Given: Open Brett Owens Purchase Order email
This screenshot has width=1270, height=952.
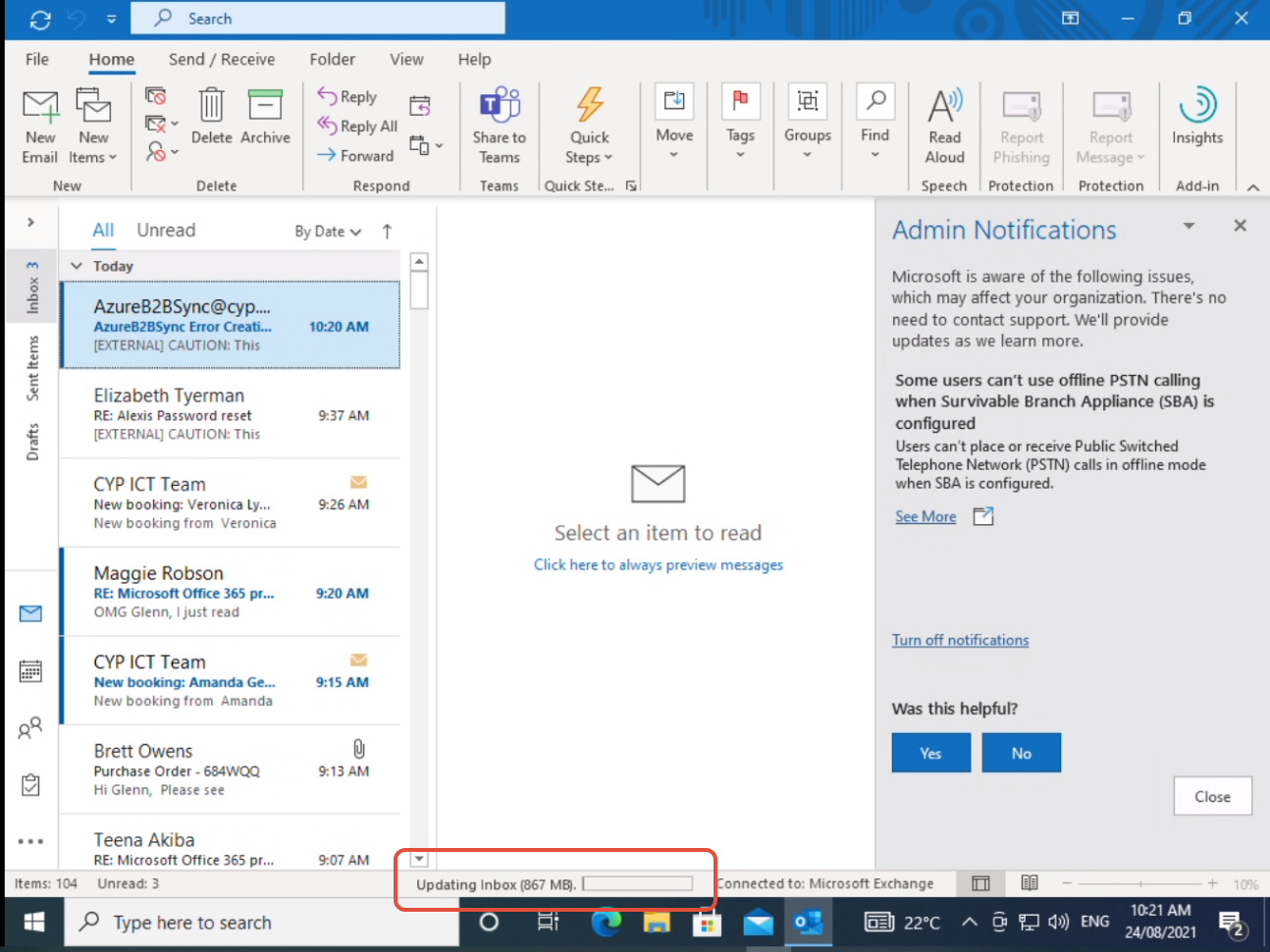Looking at the screenshot, I should (x=230, y=769).
